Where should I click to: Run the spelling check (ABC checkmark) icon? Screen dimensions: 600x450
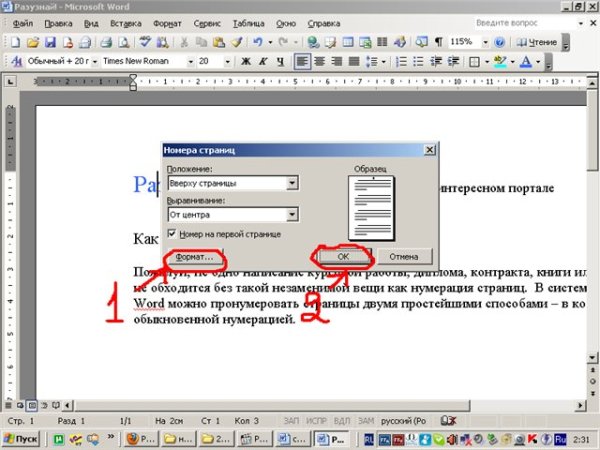click(145, 42)
